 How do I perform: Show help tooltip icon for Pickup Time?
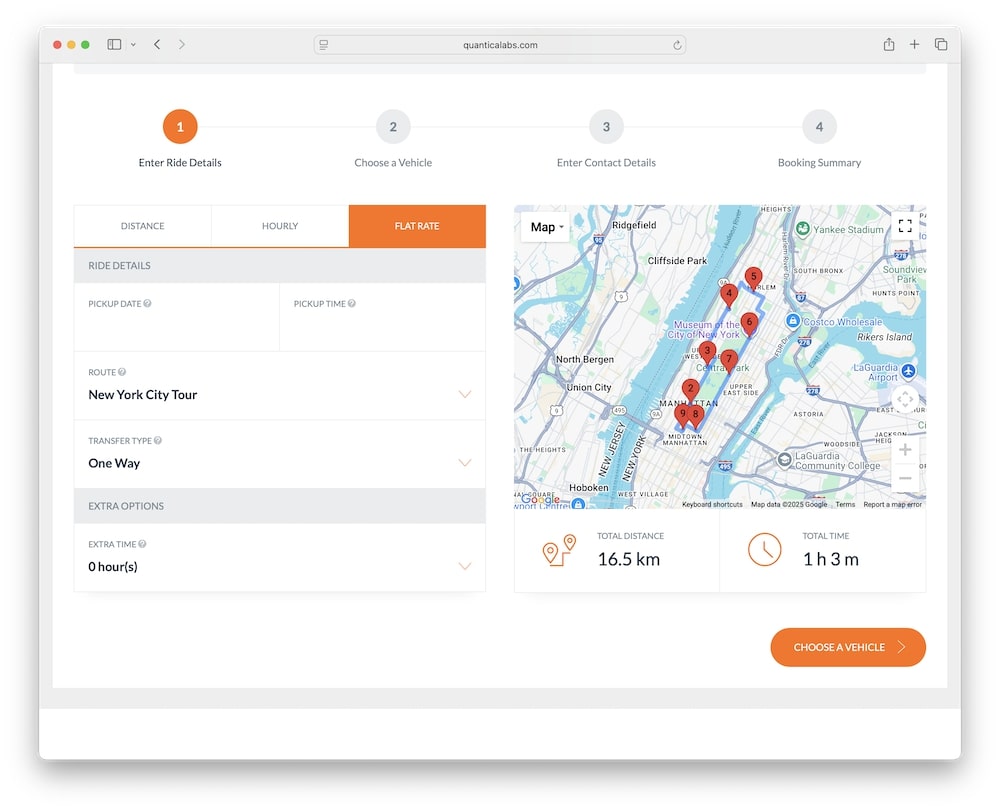[351, 303]
